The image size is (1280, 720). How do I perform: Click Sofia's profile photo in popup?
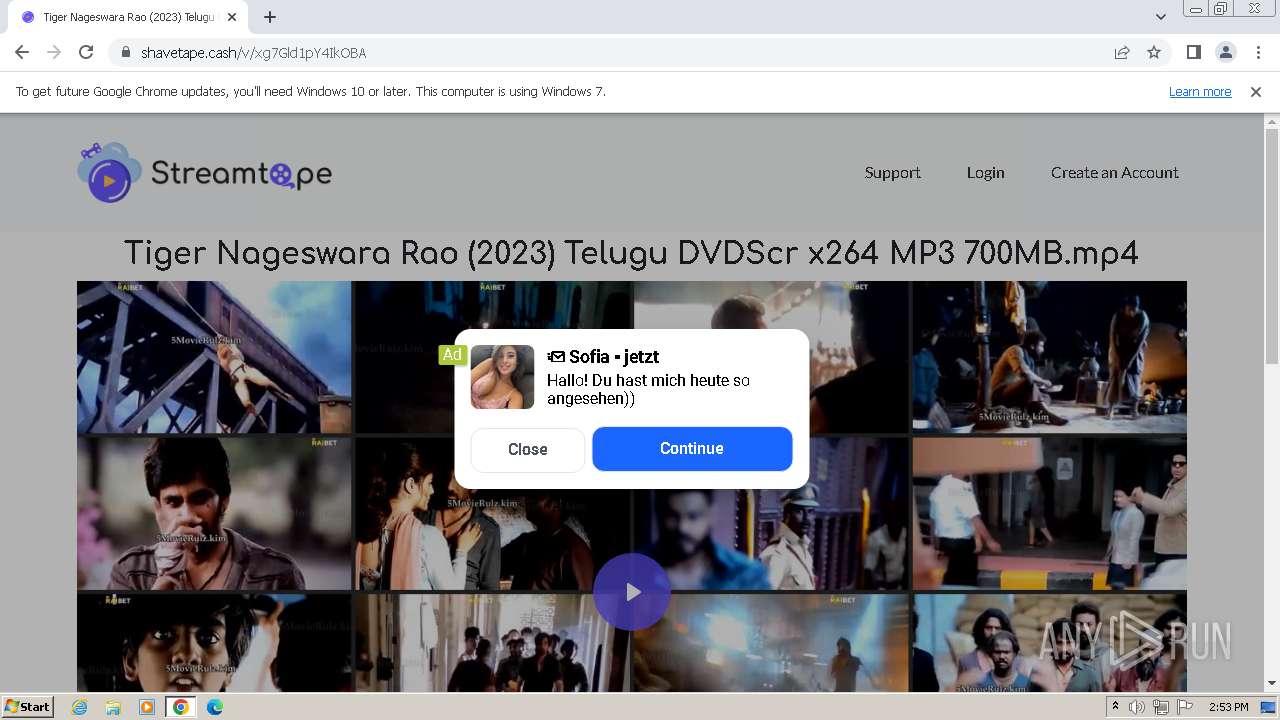point(502,377)
